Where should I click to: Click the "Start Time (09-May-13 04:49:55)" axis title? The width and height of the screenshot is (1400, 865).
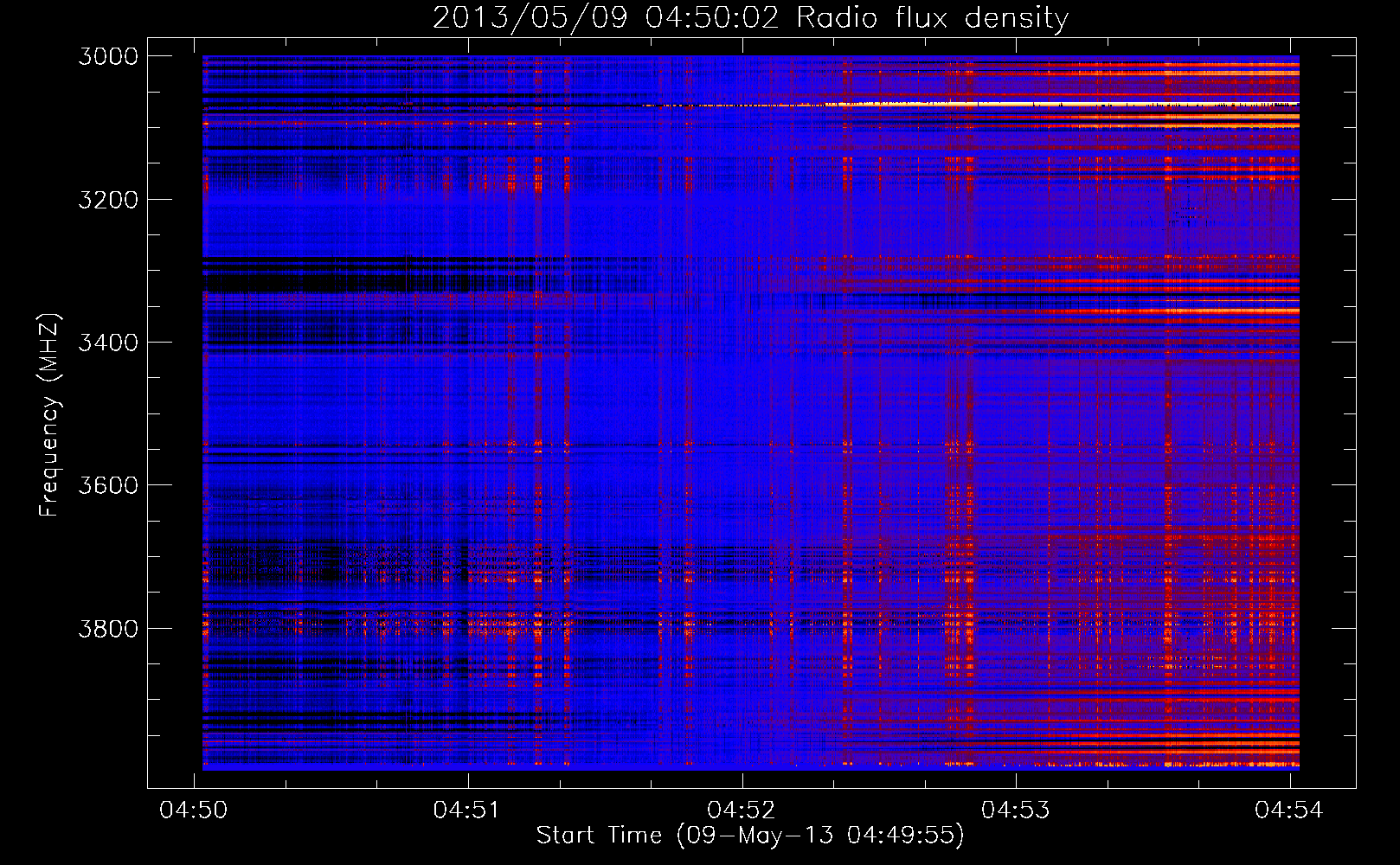pos(750,836)
